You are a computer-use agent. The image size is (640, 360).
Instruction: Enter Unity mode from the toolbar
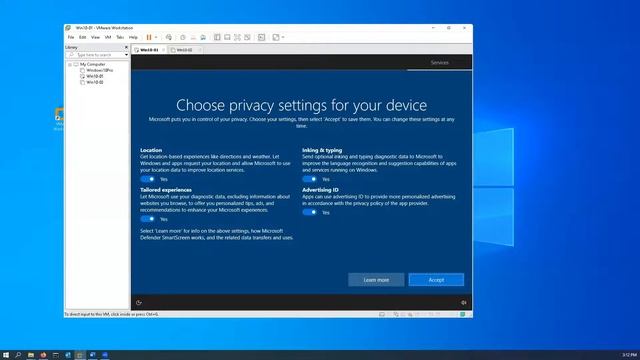pyautogui.click(x=247, y=37)
